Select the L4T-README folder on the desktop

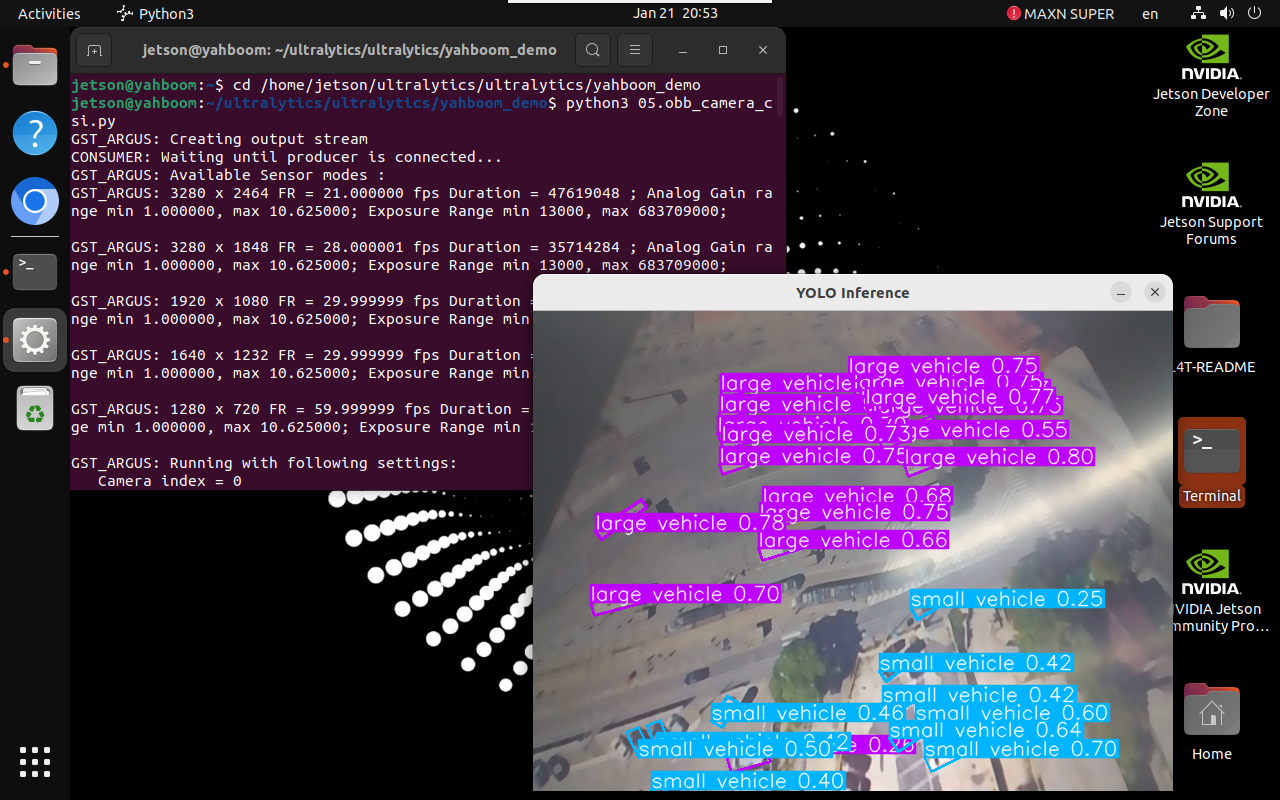[x=1211, y=335]
